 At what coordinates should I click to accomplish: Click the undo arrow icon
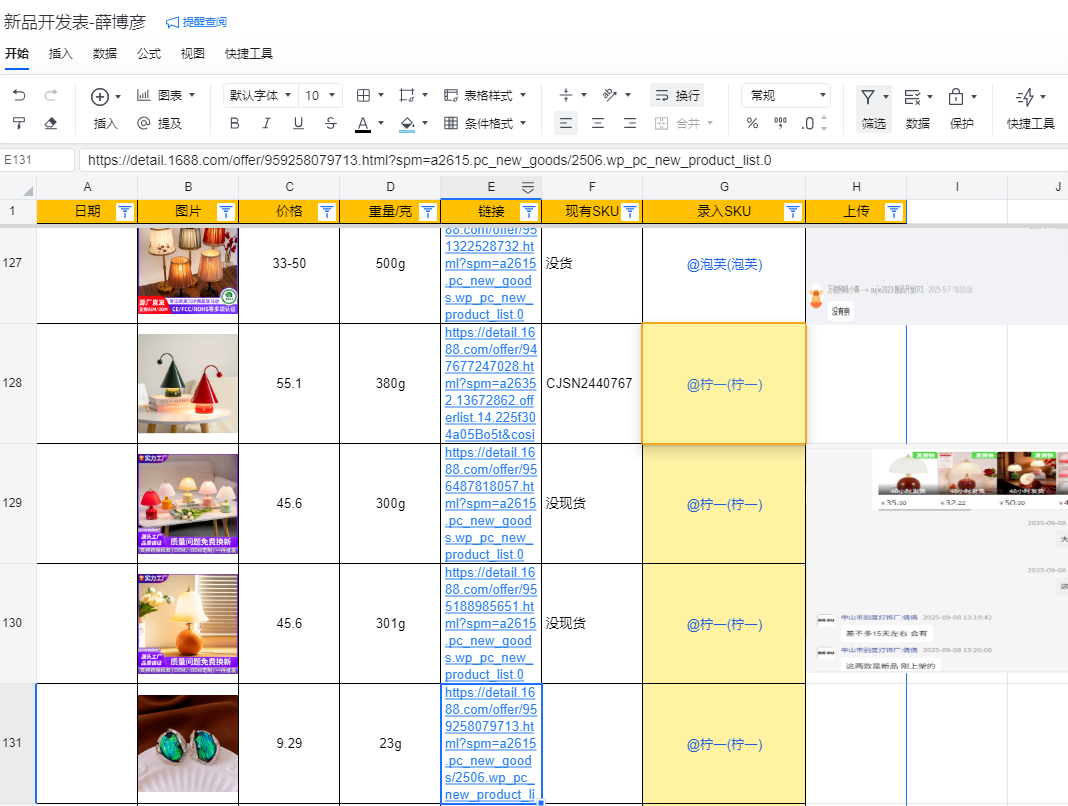pos(19,96)
